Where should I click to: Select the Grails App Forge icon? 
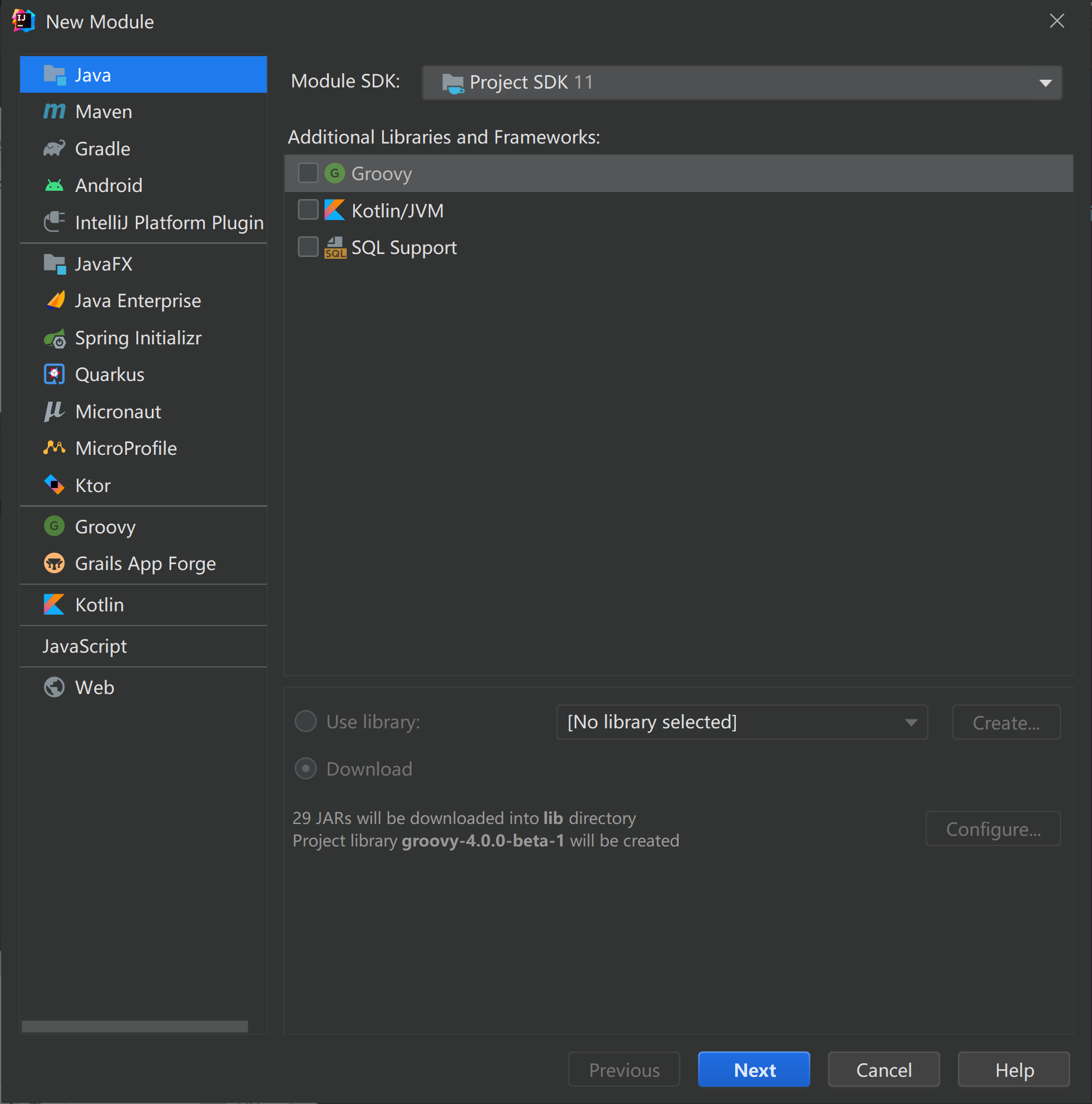(54, 564)
